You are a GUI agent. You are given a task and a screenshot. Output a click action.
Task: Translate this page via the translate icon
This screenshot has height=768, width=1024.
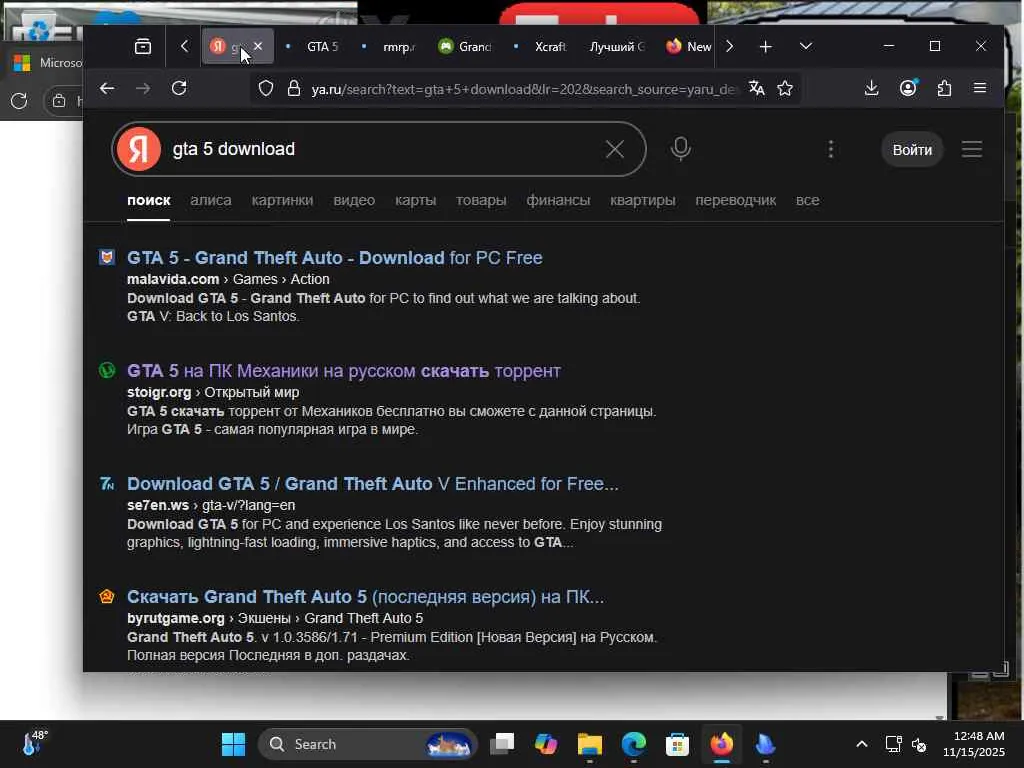(756, 88)
